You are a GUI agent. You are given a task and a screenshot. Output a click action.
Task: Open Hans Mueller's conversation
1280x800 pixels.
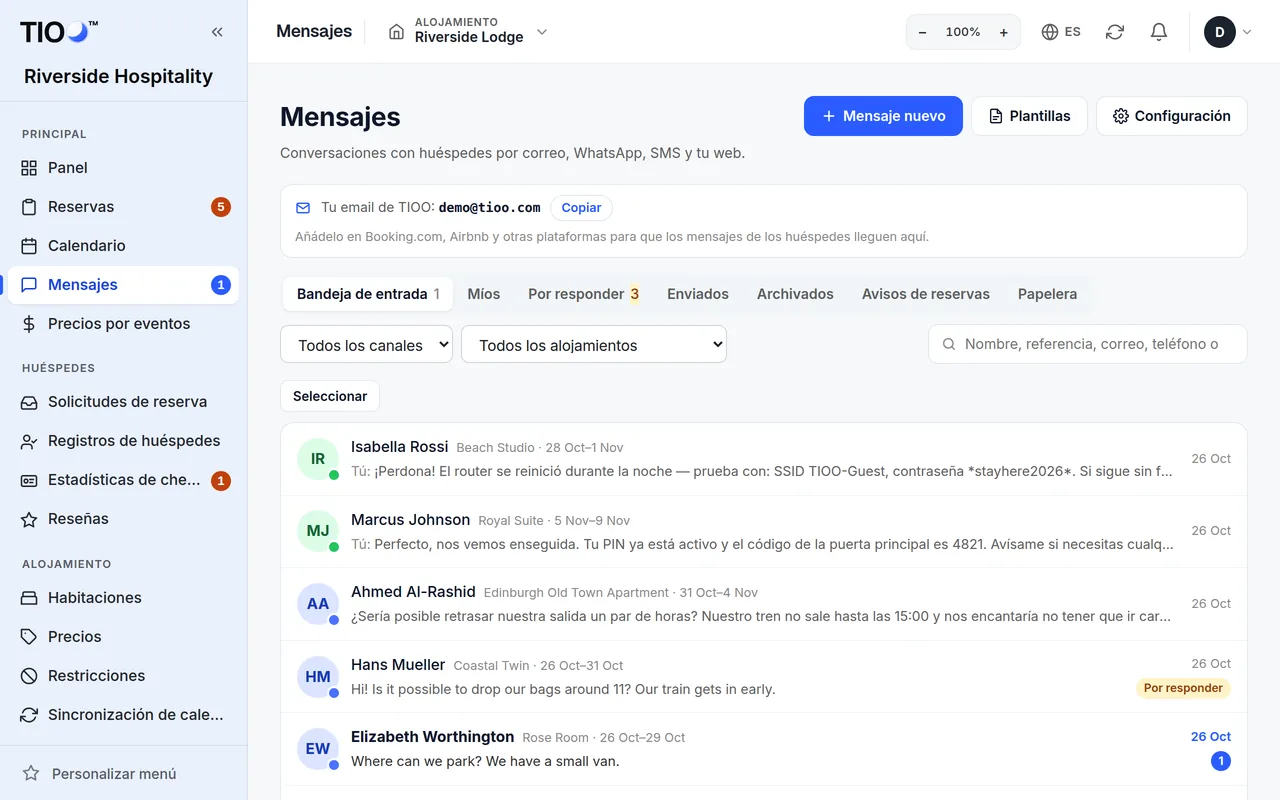pos(764,677)
